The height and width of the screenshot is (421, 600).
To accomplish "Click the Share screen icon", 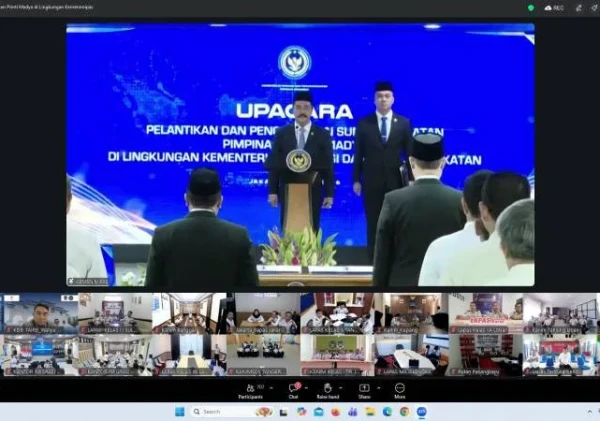I will (364, 391).
